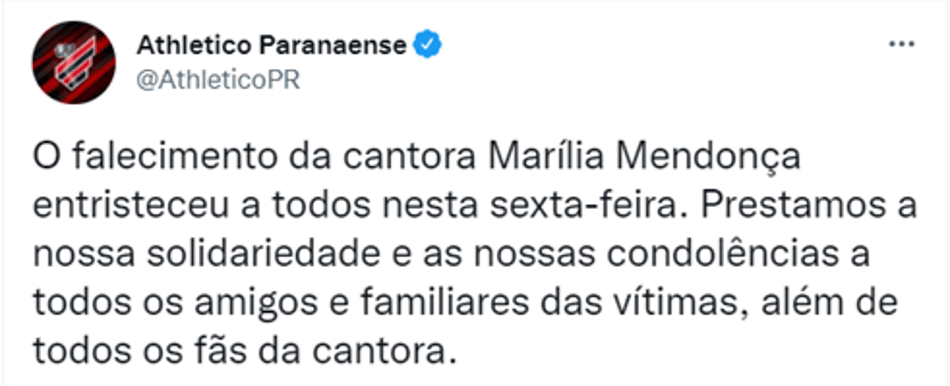Click the empty area right of @AthleticoPR
Viewport: 950px width, 386px height.
click(x=594, y=80)
